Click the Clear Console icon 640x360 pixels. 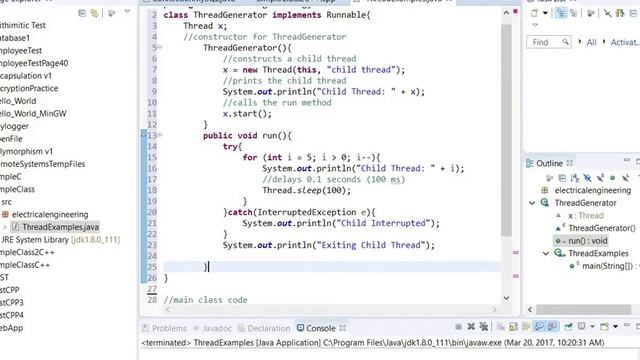pyautogui.click(x=501, y=327)
